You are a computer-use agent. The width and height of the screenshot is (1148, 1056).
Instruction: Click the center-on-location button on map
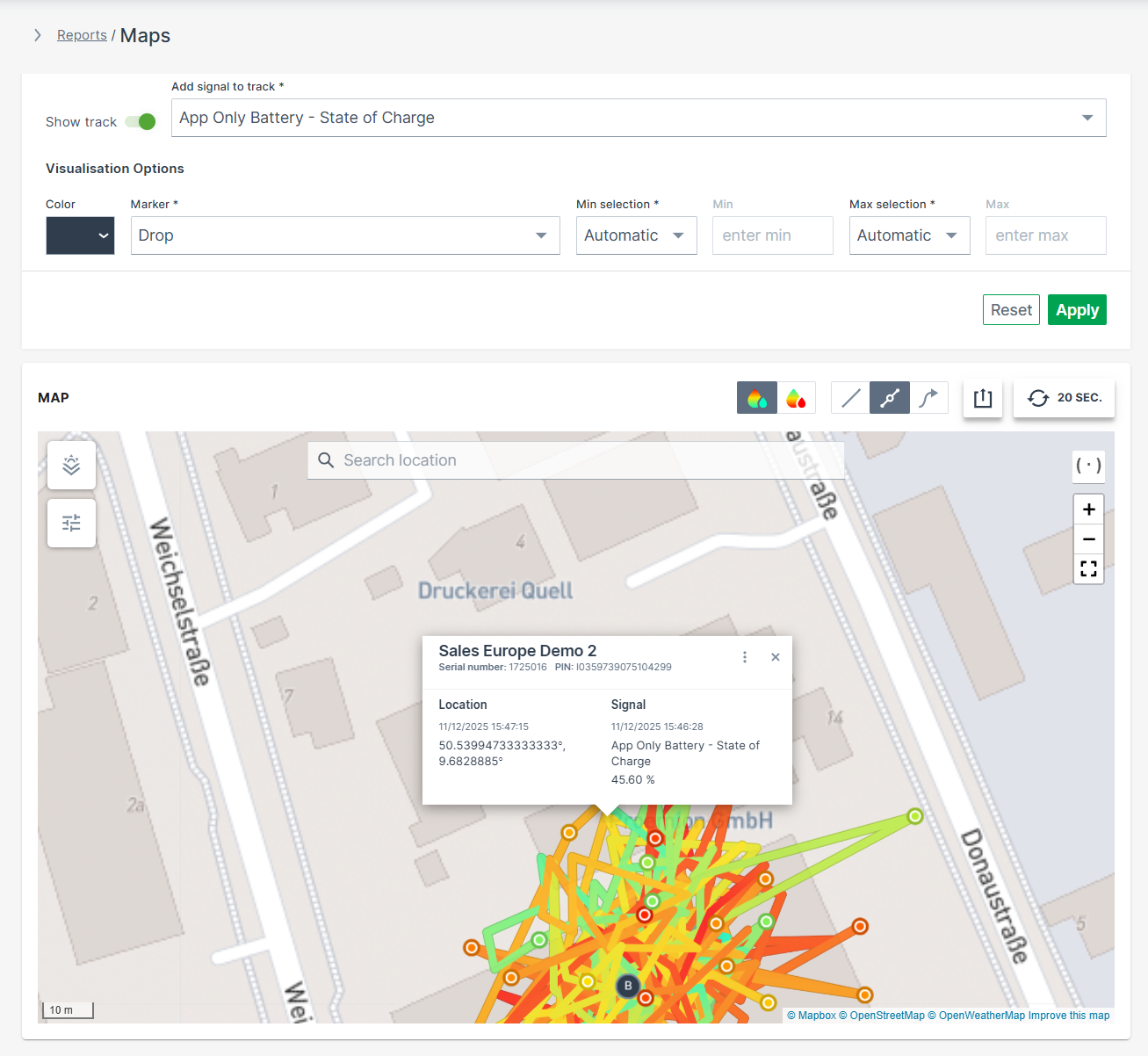tap(1088, 466)
